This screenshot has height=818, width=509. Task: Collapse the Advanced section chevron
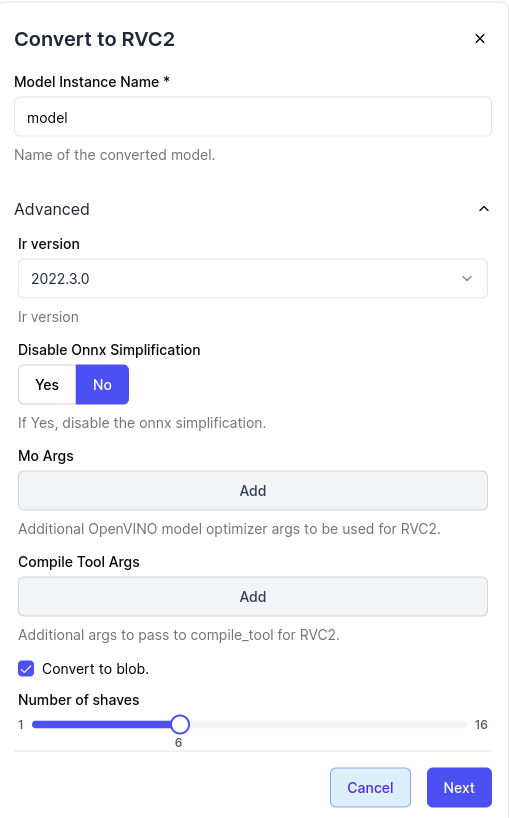(484, 209)
